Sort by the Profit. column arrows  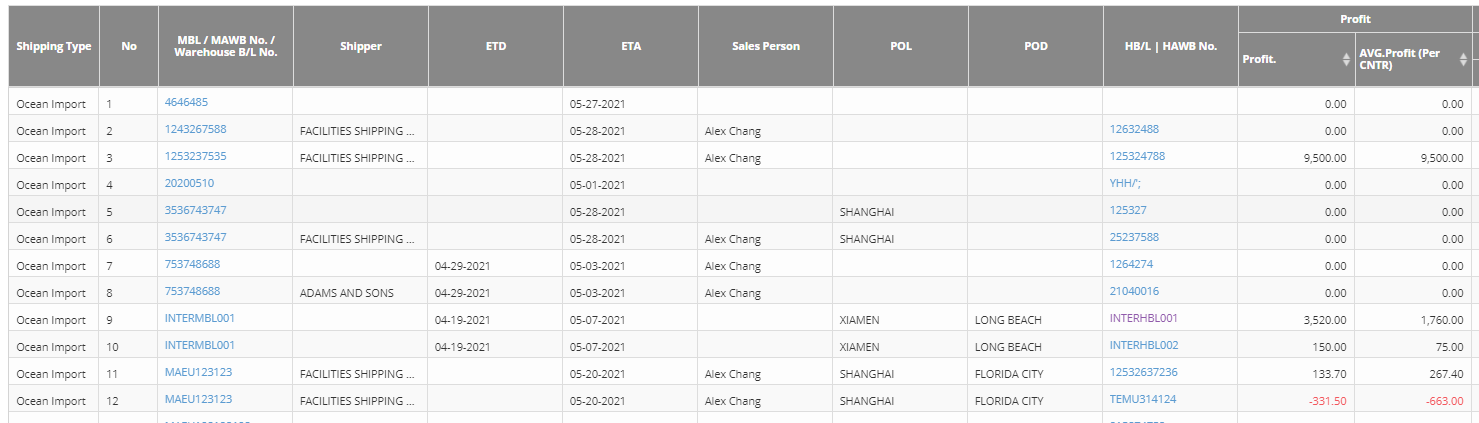1346,60
